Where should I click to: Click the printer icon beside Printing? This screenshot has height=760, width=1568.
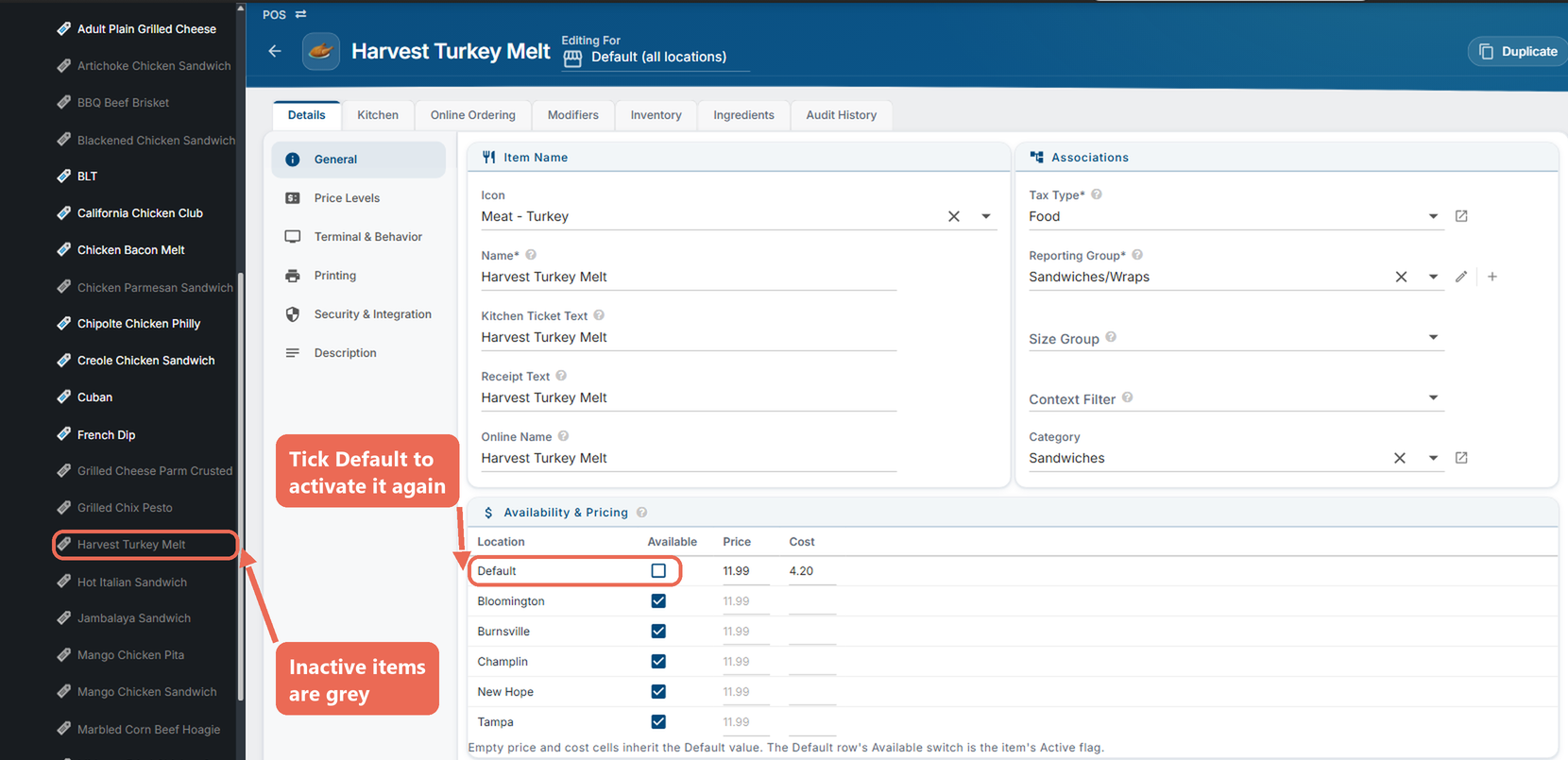(x=293, y=276)
